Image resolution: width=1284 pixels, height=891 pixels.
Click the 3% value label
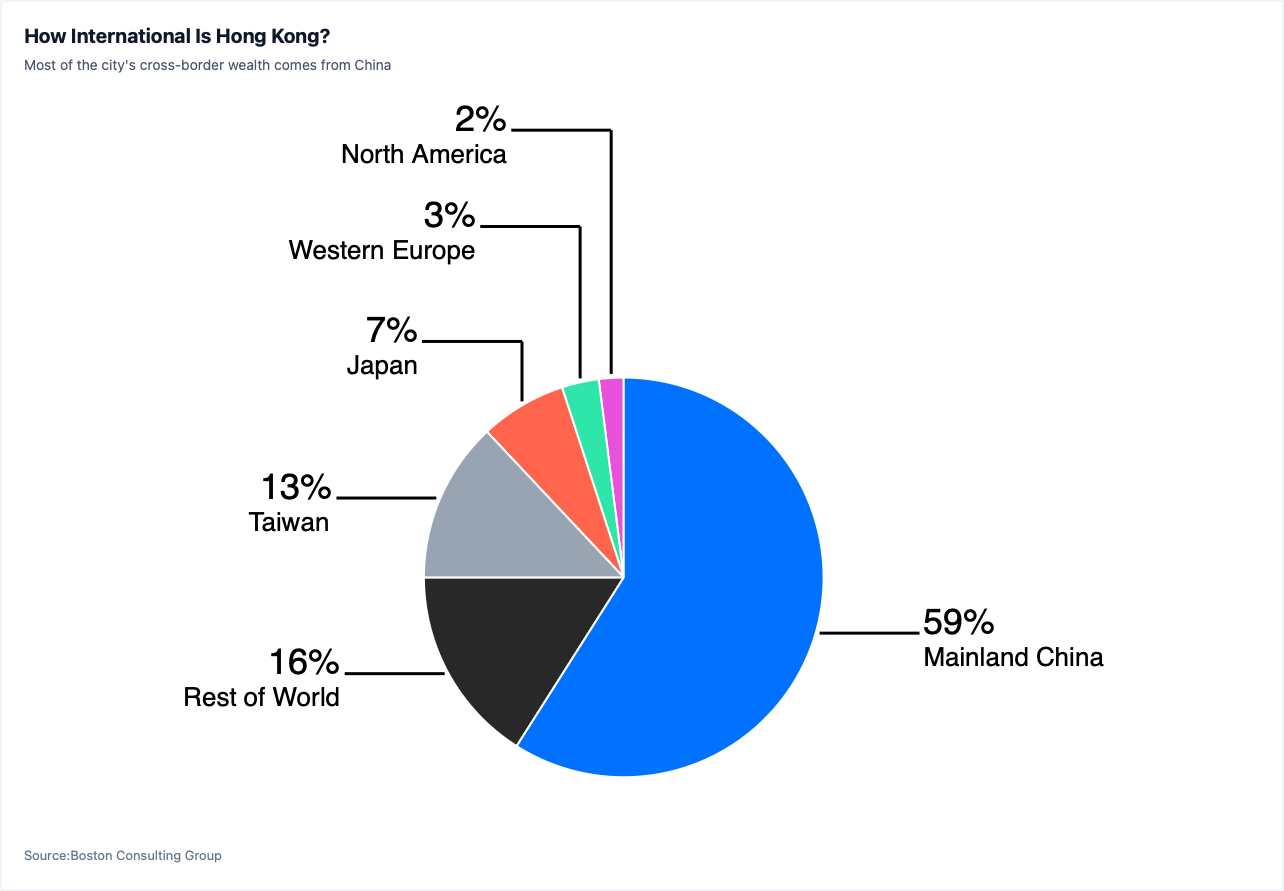click(449, 214)
